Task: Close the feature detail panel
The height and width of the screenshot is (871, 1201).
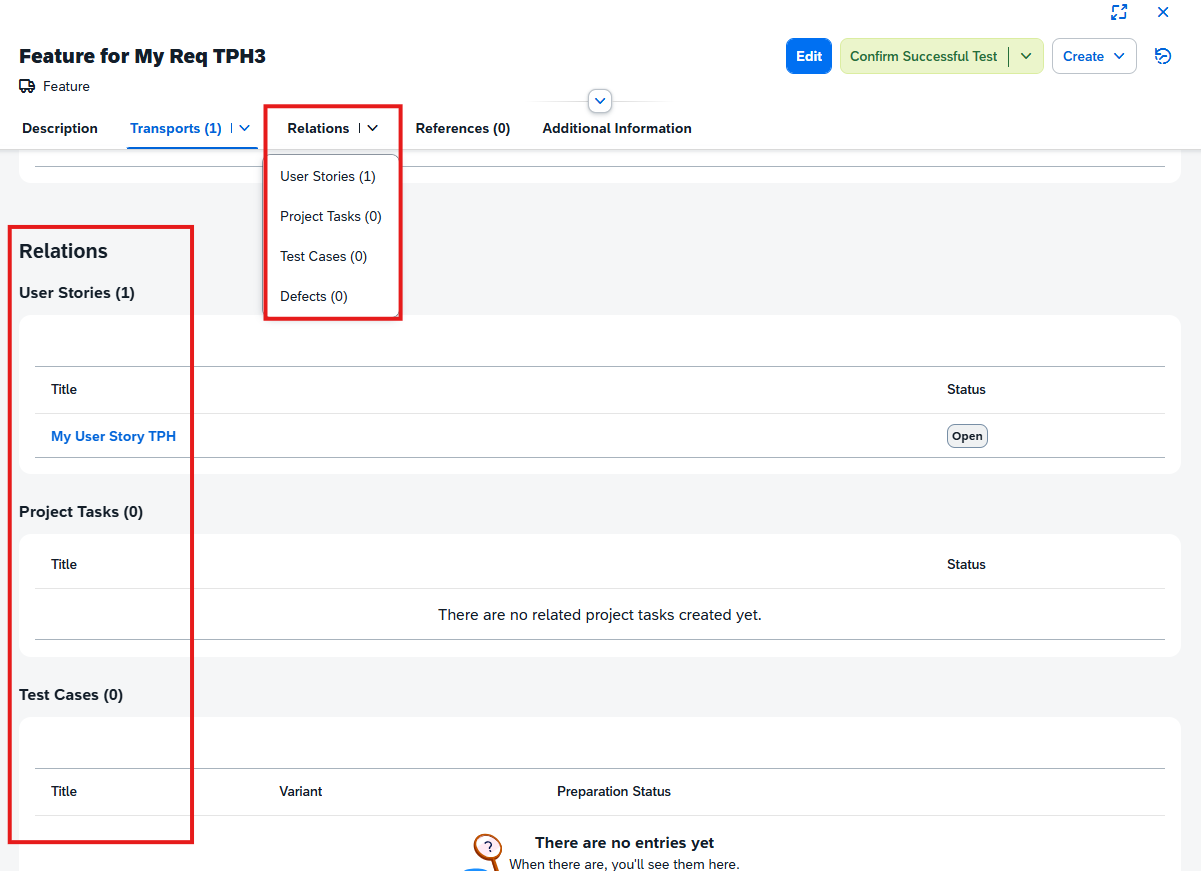Action: (x=1163, y=12)
